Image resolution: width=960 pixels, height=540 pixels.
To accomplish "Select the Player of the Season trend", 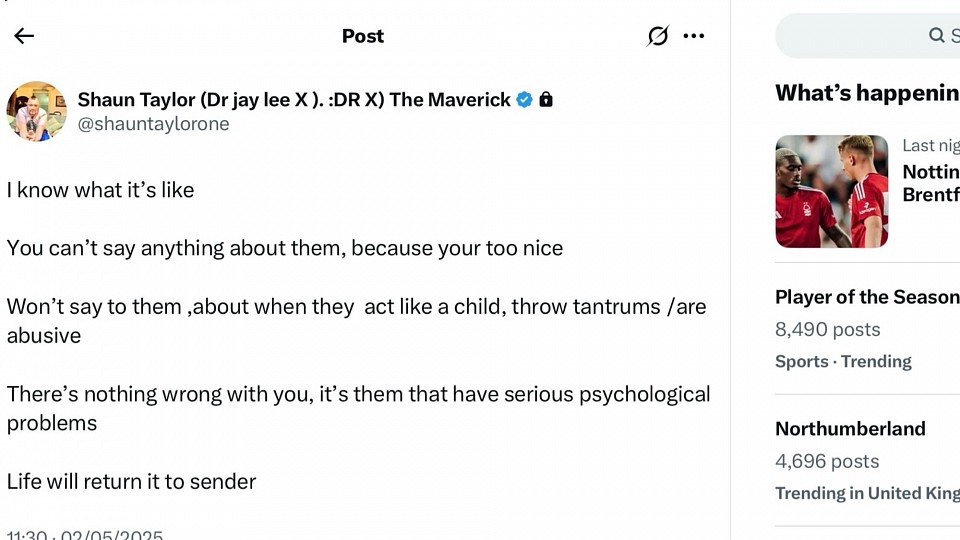I will pos(868,329).
